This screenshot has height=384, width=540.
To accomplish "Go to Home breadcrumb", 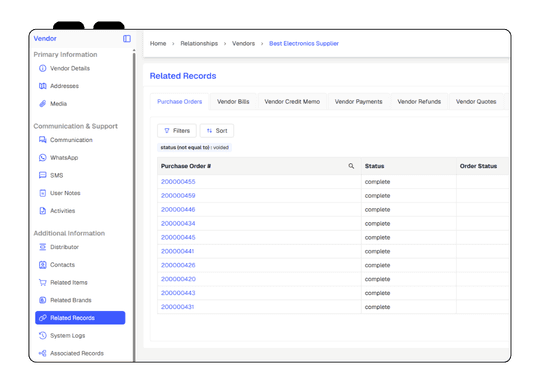I will (x=158, y=43).
